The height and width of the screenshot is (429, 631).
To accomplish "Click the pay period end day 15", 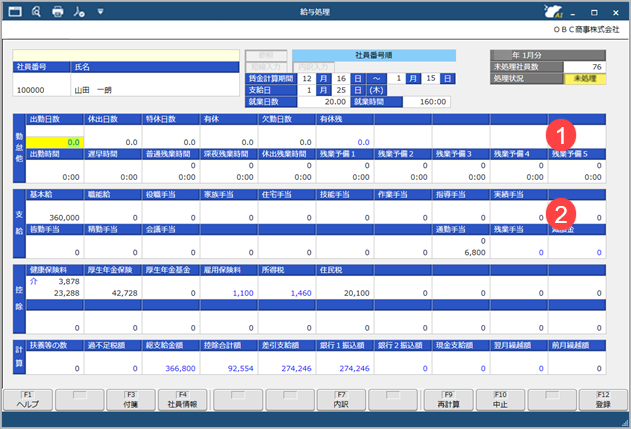I will (x=431, y=78).
